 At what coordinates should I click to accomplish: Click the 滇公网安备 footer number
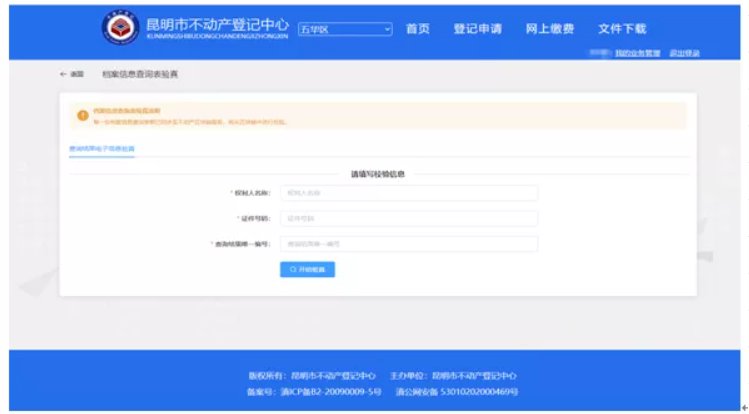457,392
